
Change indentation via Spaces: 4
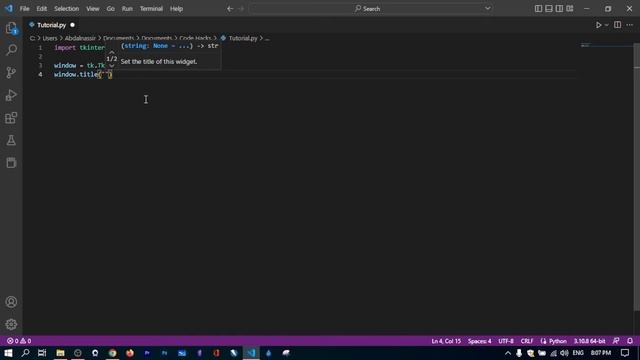click(x=479, y=341)
